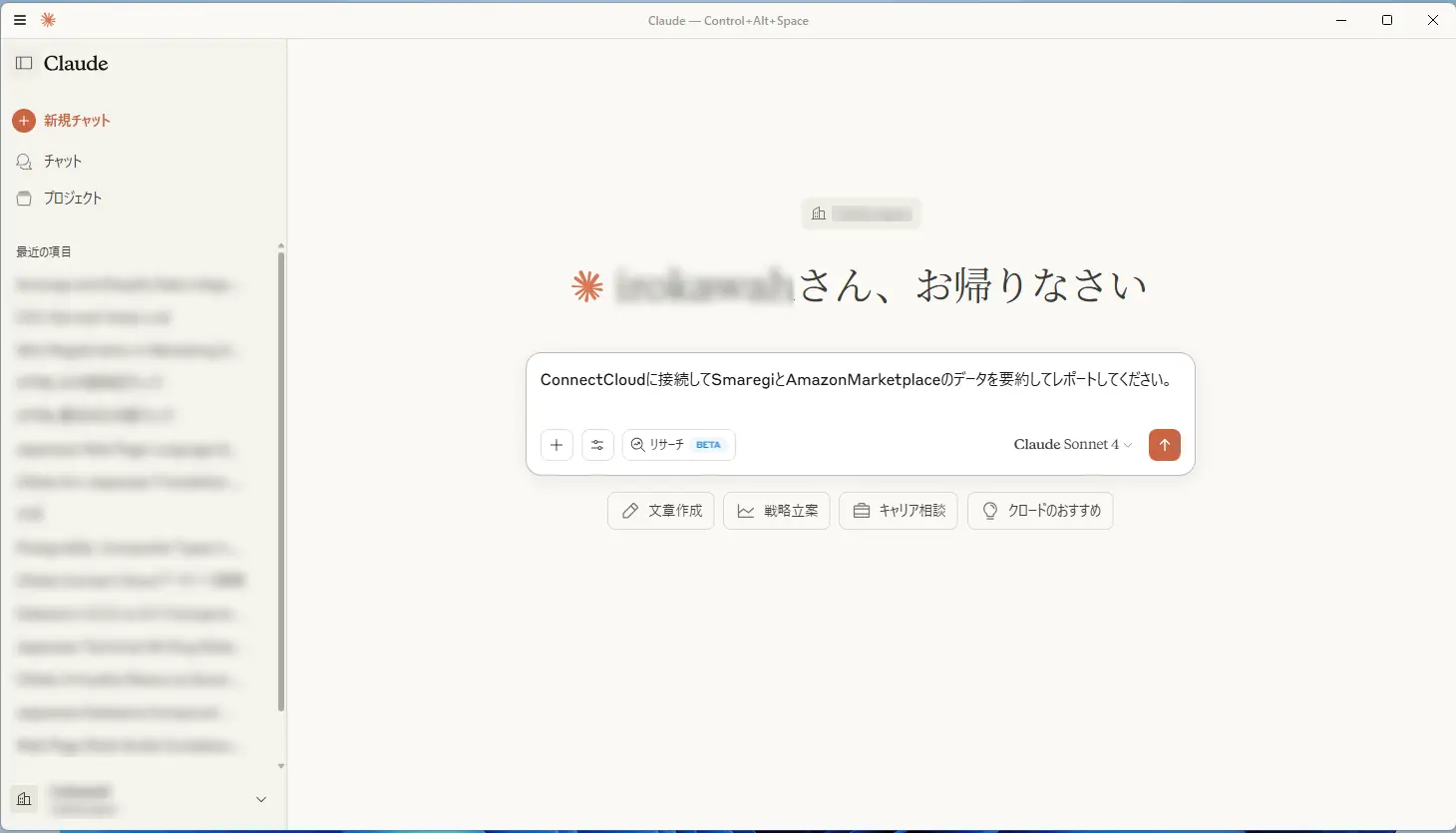Select the キャリア相談 career advice button

click(x=898, y=510)
